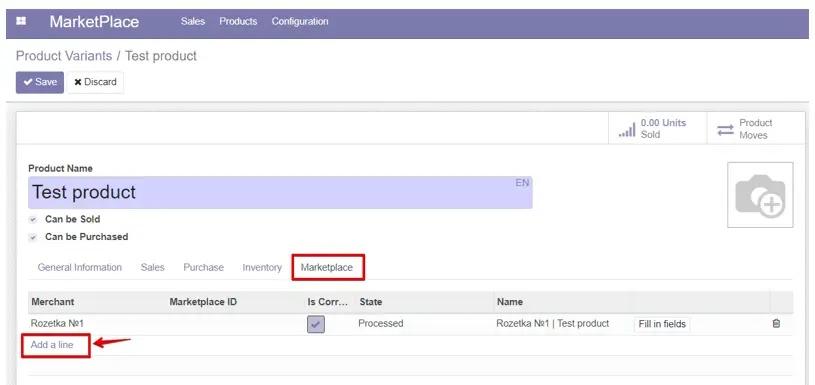
Task: Click the arrows icon beside Product Moves
Action: pyautogui.click(x=725, y=130)
